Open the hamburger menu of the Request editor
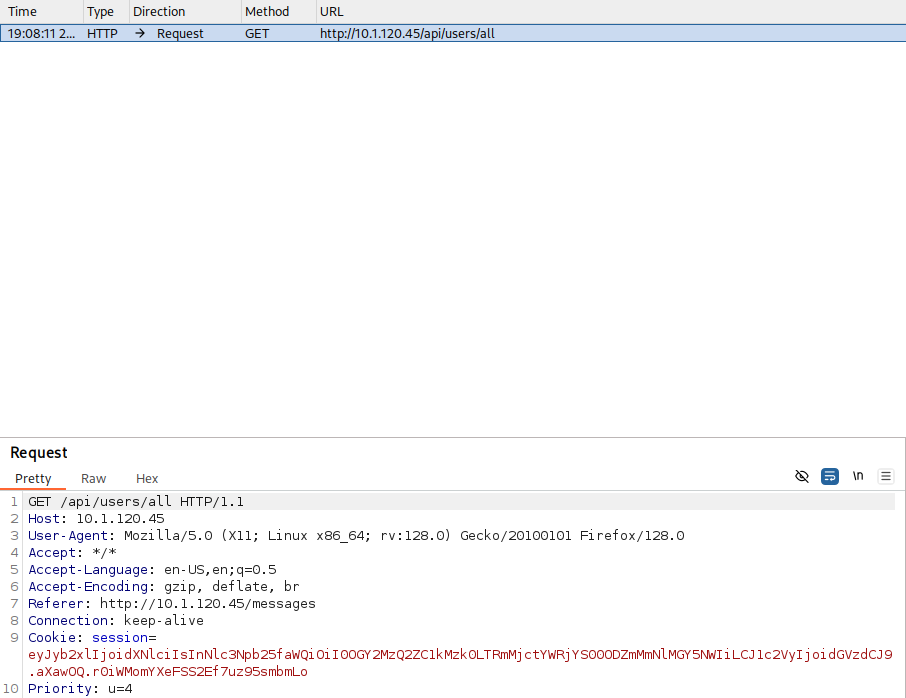The image size is (906, 698). tap(885, 477)
